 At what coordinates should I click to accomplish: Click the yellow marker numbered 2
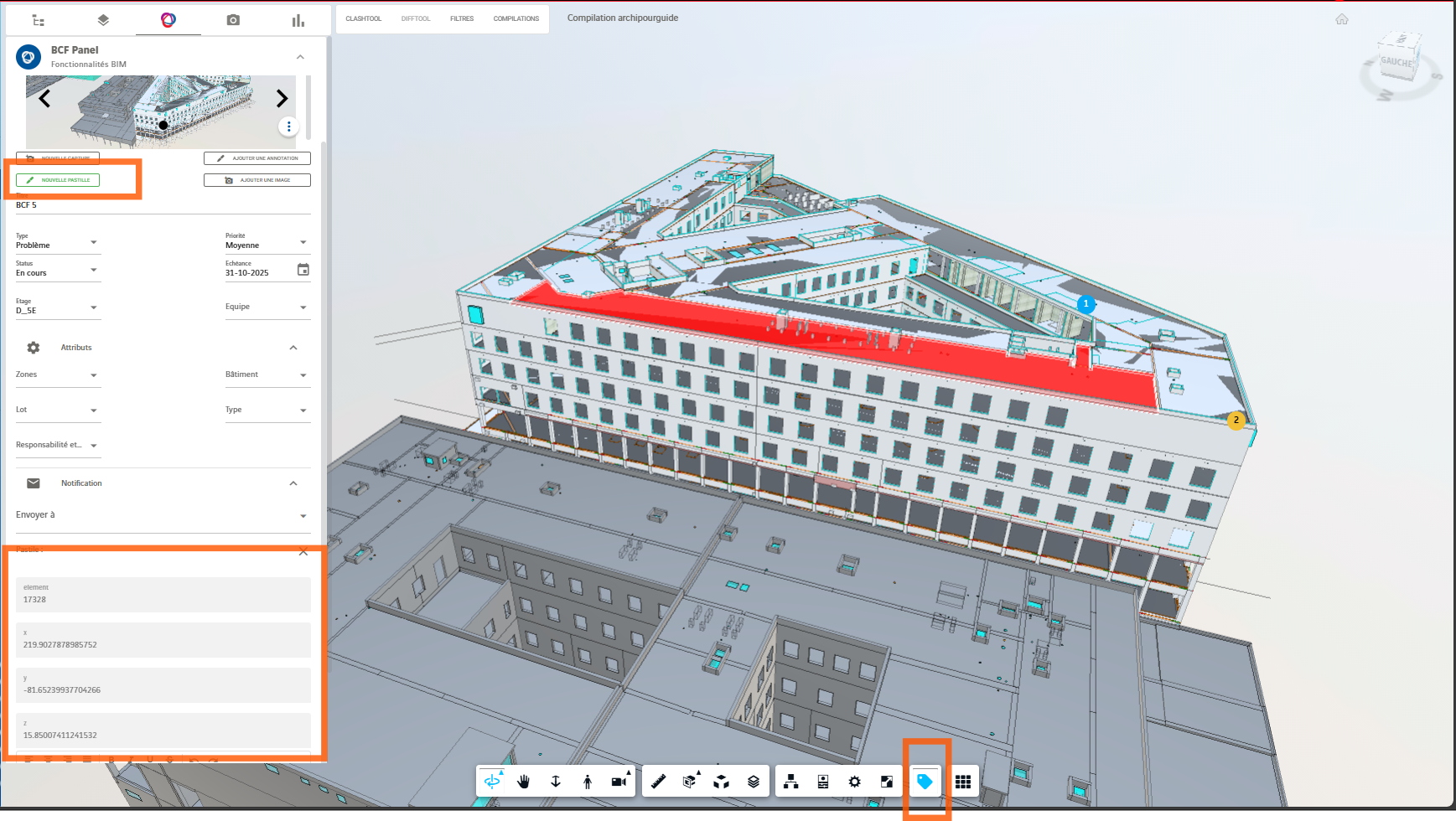click(x=1236, y=421)
